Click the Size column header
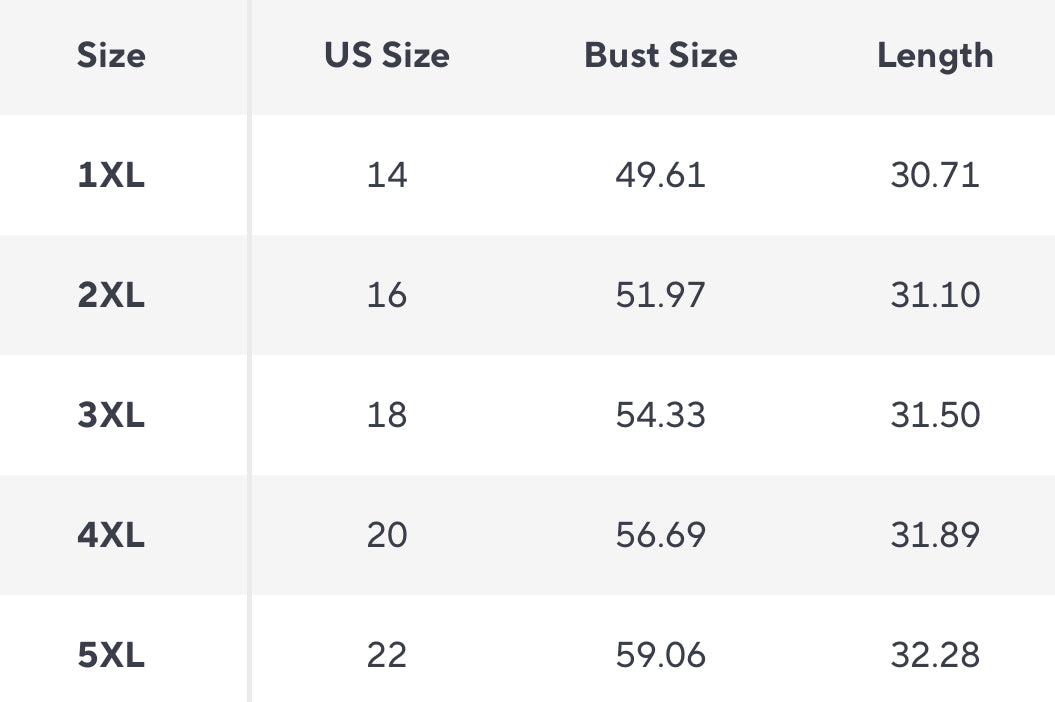 pyautogui.click(x=111, y=55)
